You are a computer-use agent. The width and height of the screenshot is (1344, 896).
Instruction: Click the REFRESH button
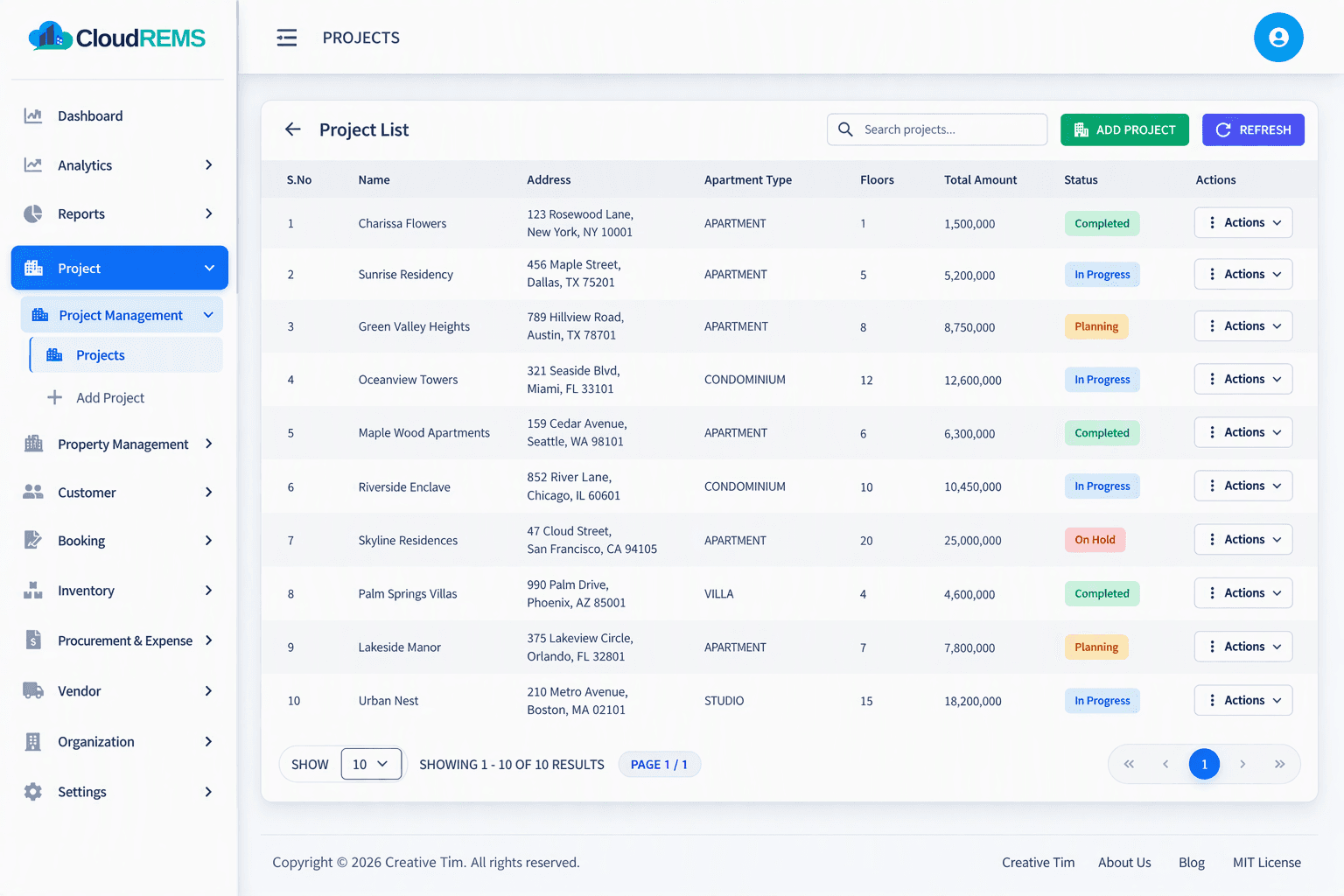(1253, 129)
